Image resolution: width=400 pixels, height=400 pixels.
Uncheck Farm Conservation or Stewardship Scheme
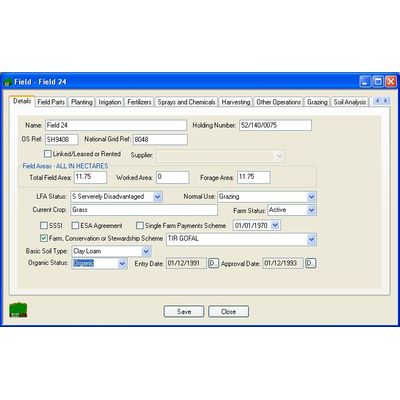pyautogui.click(x=44, y=238)
